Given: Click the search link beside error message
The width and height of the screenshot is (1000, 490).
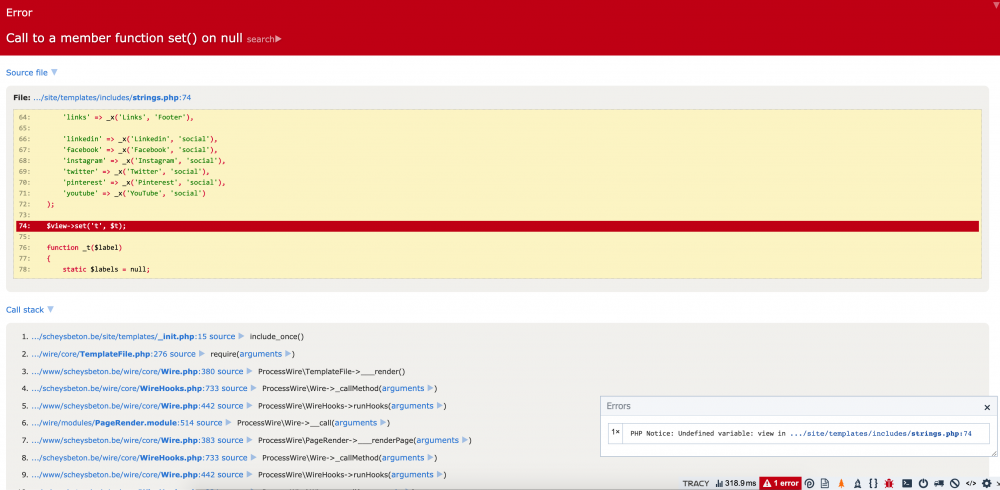Looking at the screenshot, I should pos(263,39).
